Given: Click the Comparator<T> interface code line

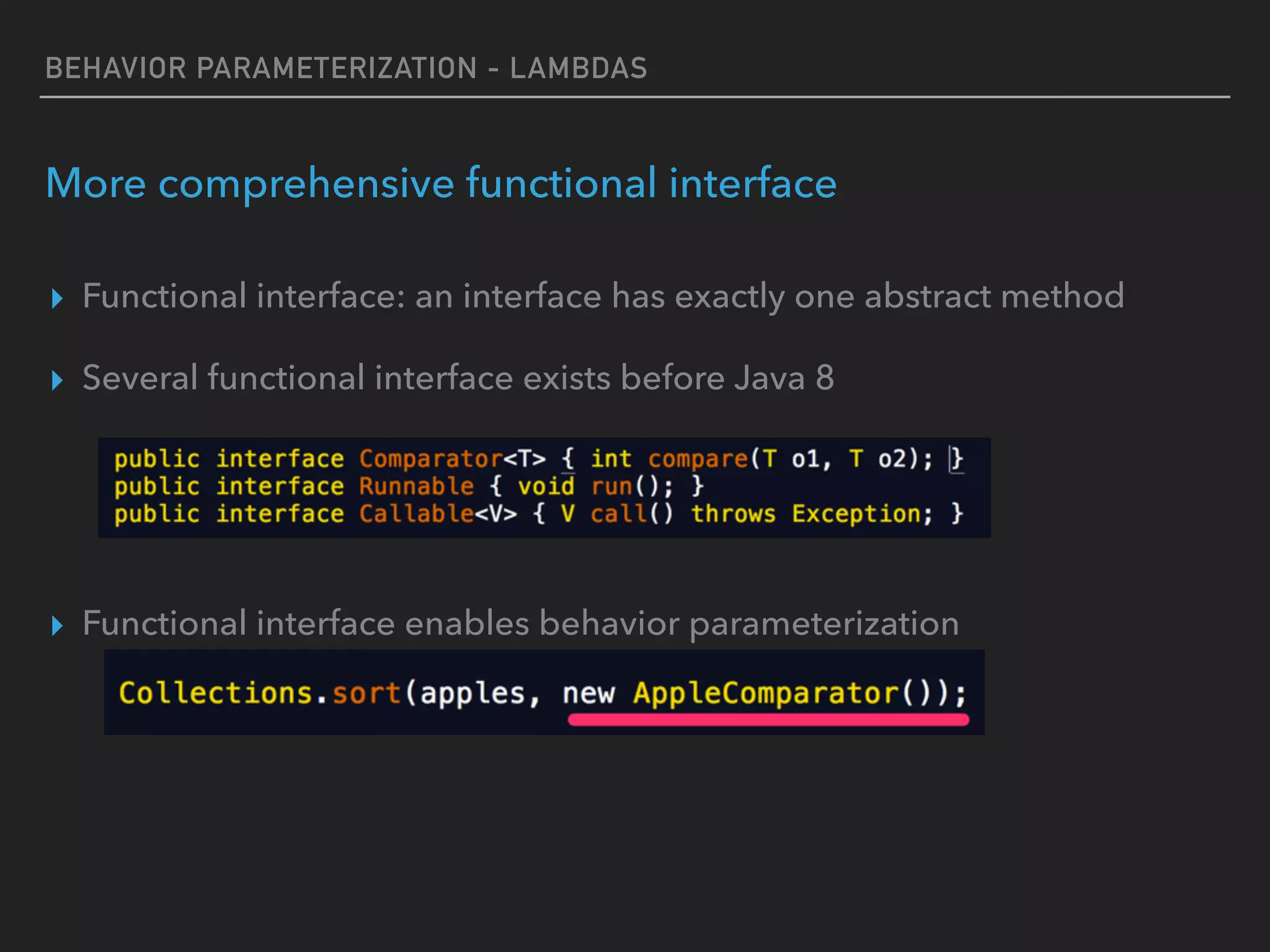Looking at the screenshot, I should point(538,459).
